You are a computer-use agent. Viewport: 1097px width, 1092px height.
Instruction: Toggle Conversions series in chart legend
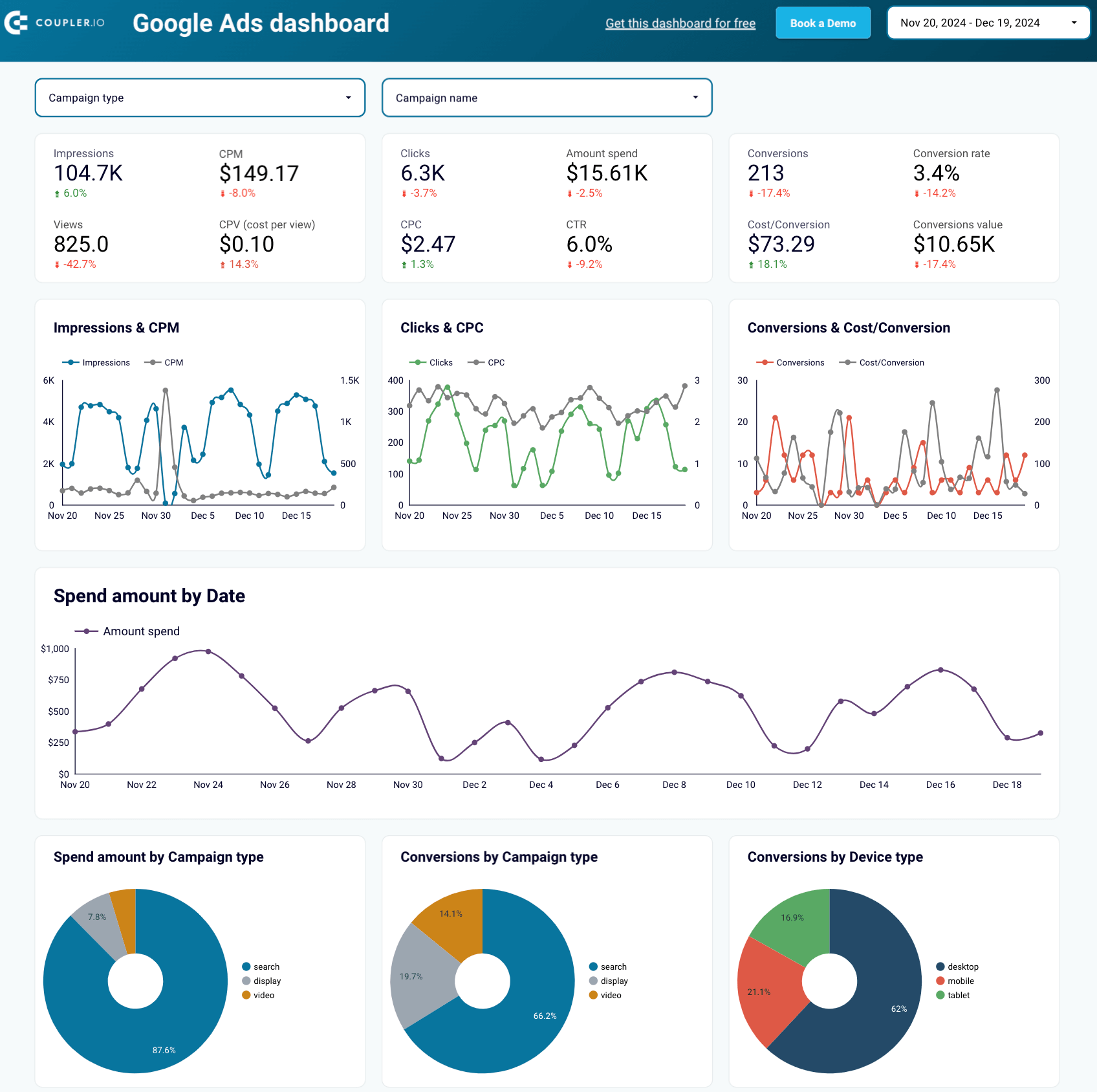pos(790,362)
